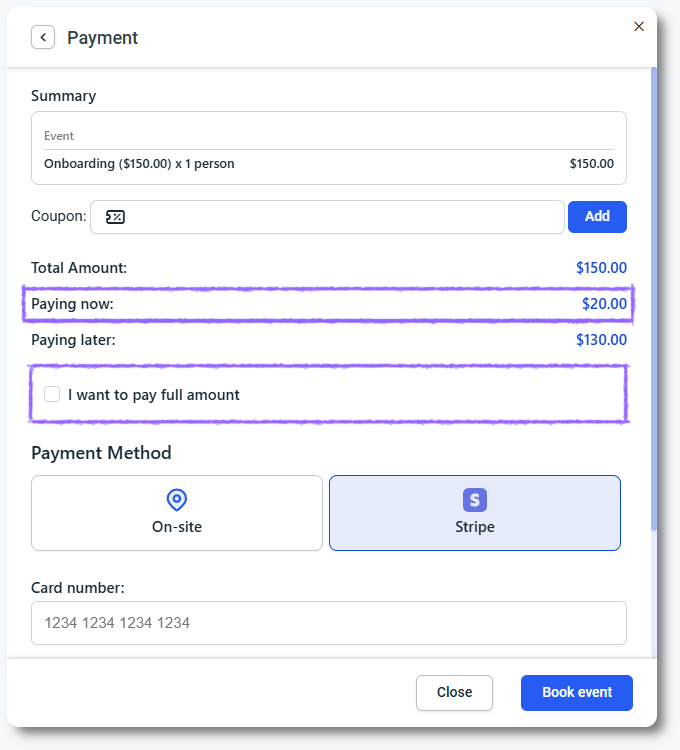Click the coupon ticket icon
This screenshot has height=750, width=680.
tap(116, 217)
